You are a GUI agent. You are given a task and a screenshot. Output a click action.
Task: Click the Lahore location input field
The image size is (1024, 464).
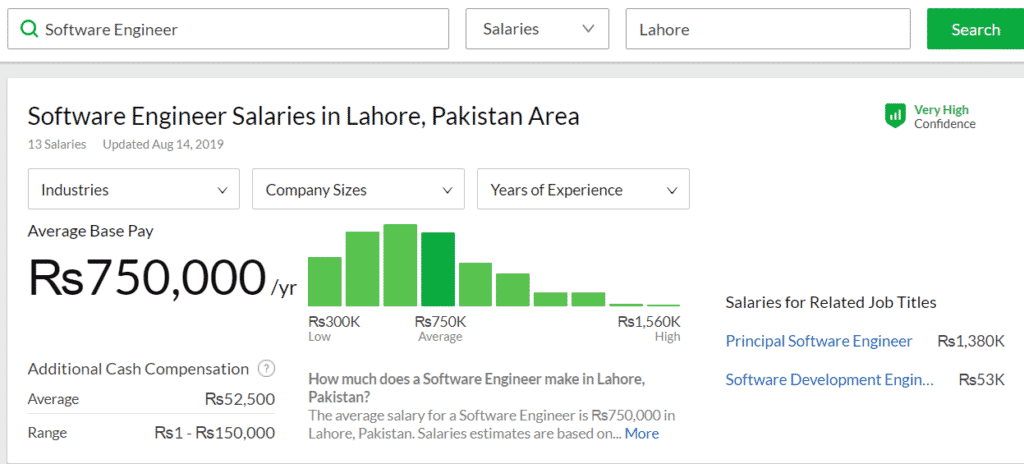tap(767, 29)
